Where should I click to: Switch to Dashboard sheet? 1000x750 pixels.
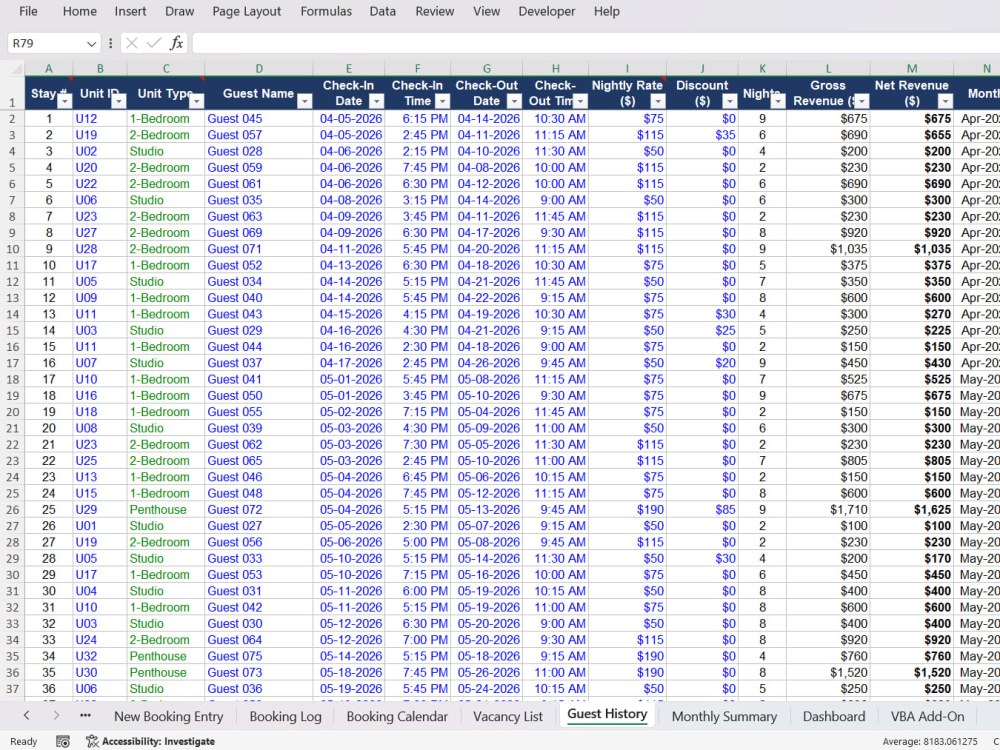coord(834,716)
